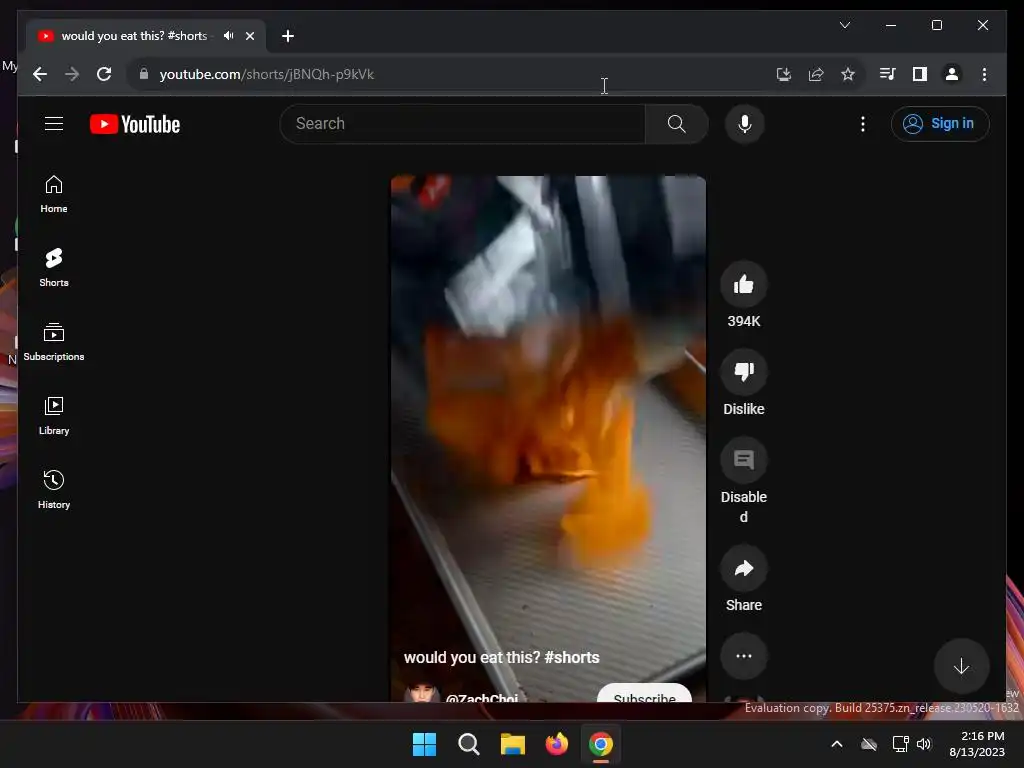This screenshot has width=1024, height=768.
Task: Open File Explorer from taskbar
Action: [x=513, y=744]
